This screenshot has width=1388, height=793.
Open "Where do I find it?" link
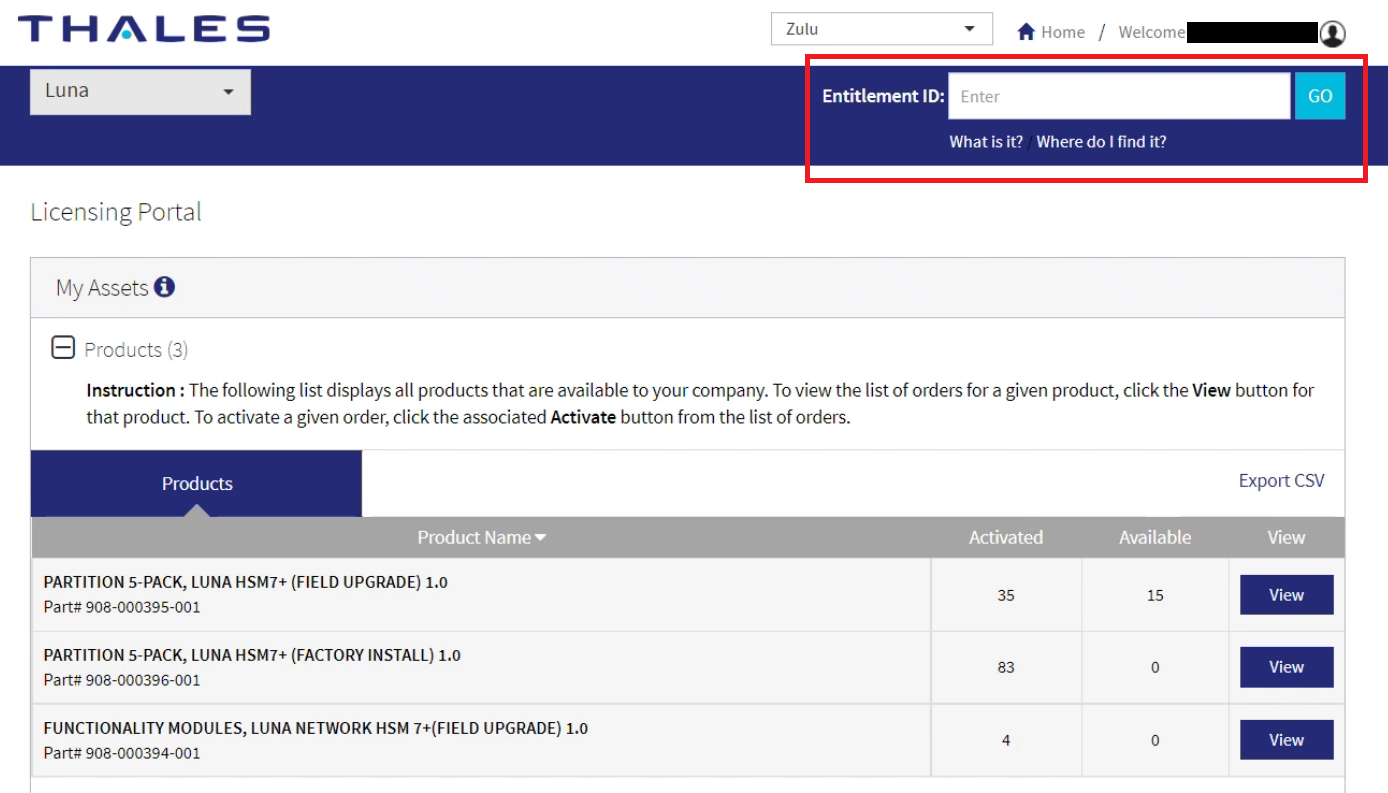pyautogui.click(x=1101, y=142)
